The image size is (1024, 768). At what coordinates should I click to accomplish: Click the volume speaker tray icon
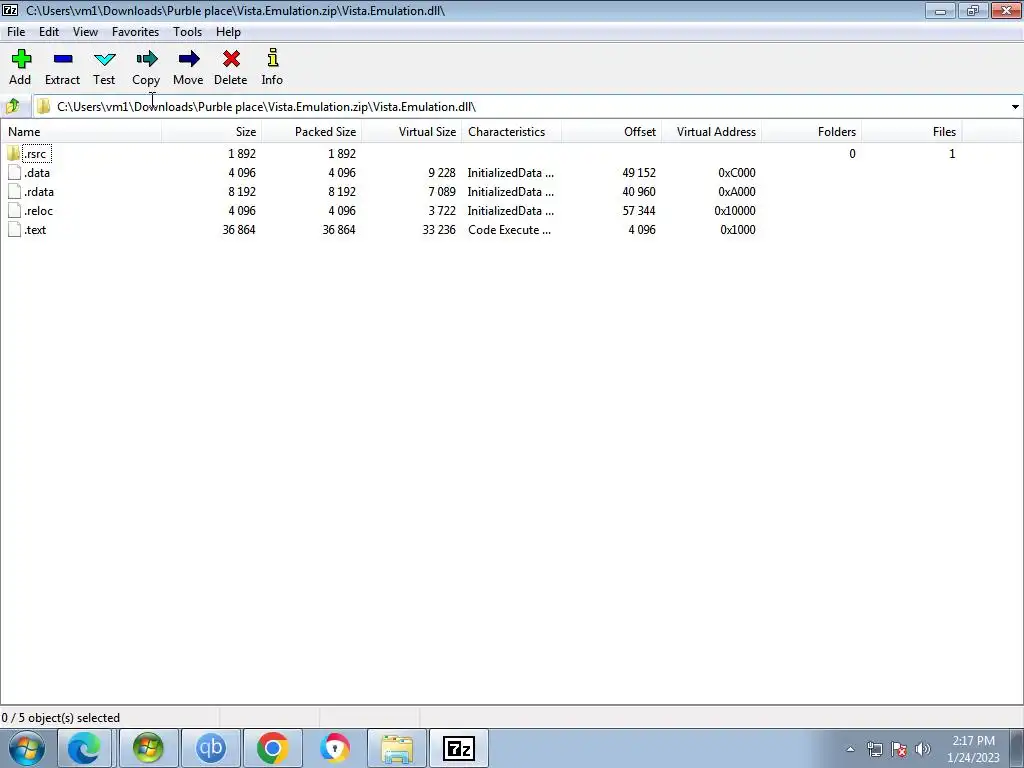click(x=922, y=749)
